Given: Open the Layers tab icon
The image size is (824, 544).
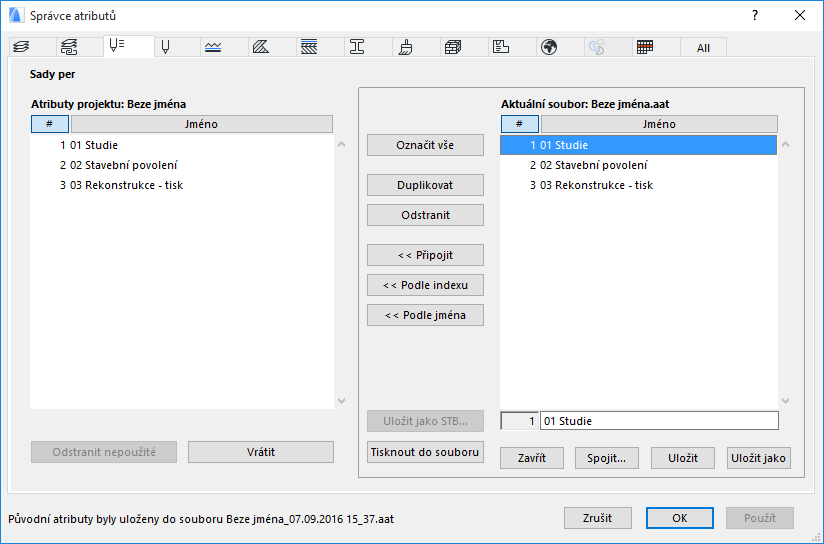Looking at the screenshot, I should (x=22, y=47).
